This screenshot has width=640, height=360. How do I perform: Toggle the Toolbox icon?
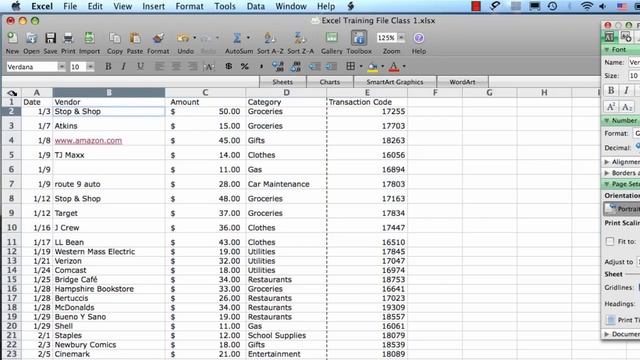[x=359, y=38]
